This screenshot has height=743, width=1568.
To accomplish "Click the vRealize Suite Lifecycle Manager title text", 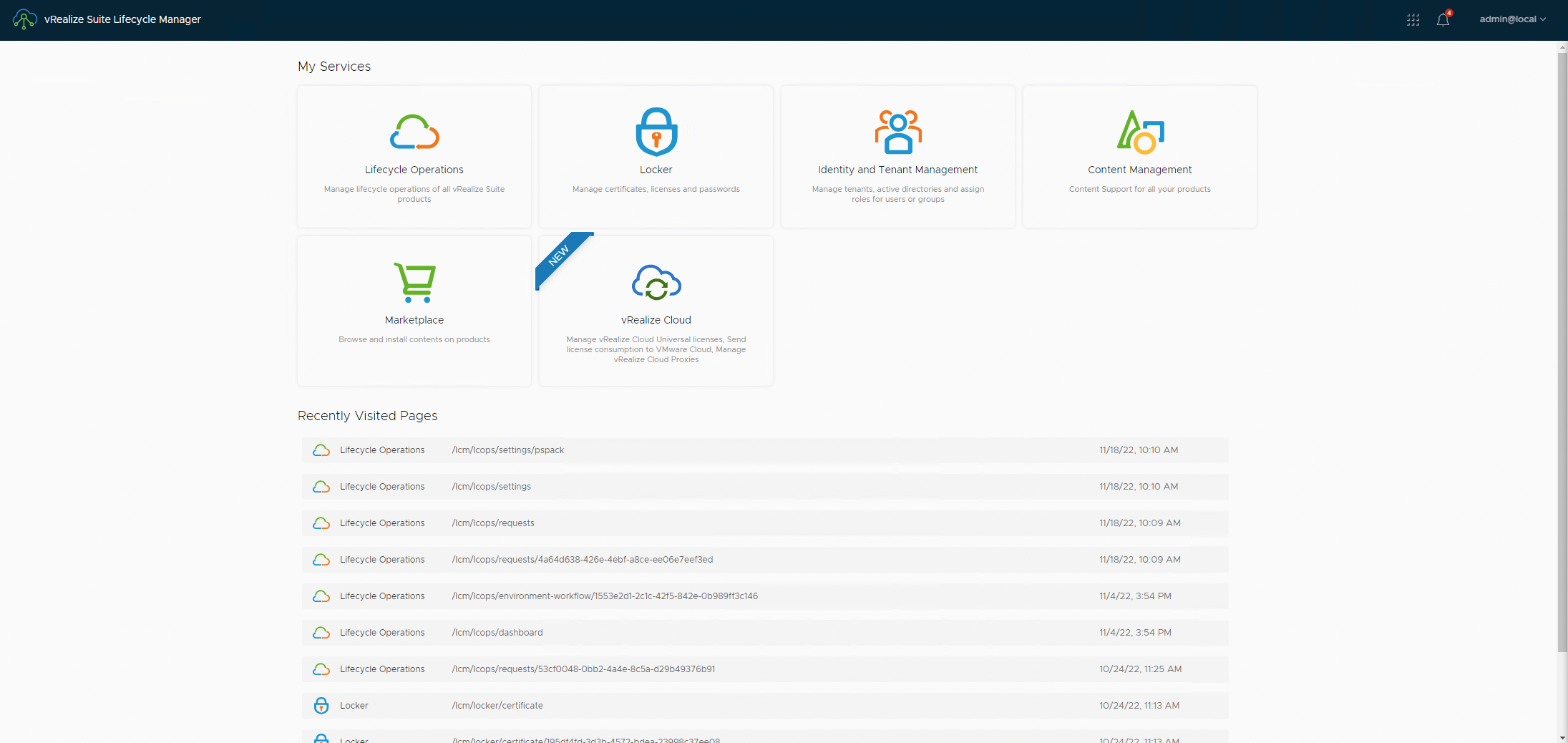I will click(122, 19).
